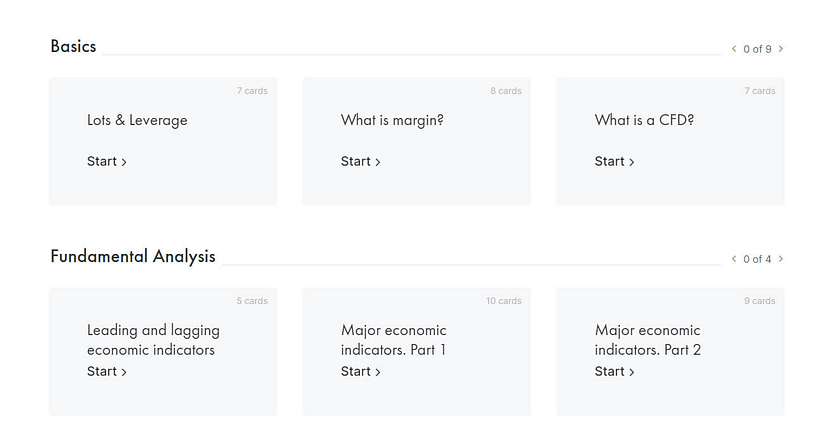Click the 0 of 9 page counter

tap(757, 49)
